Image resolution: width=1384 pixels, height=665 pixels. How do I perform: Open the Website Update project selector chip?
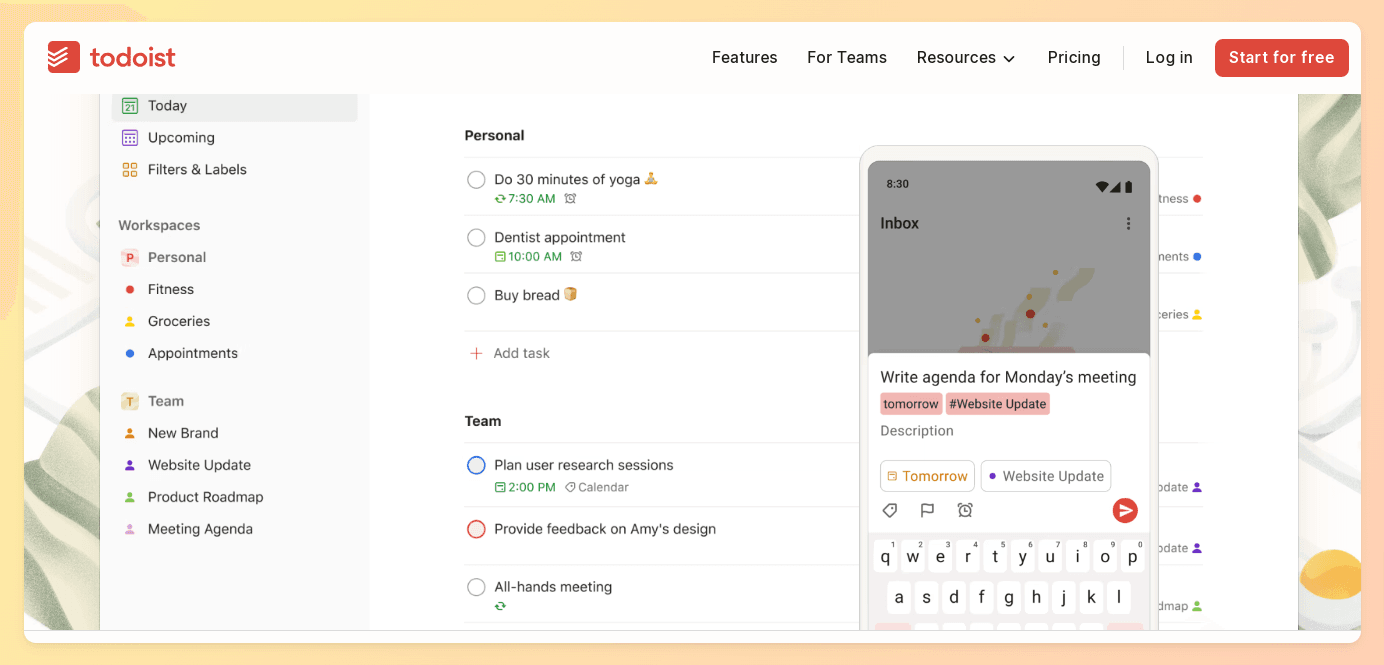(x=1045, y=476)
